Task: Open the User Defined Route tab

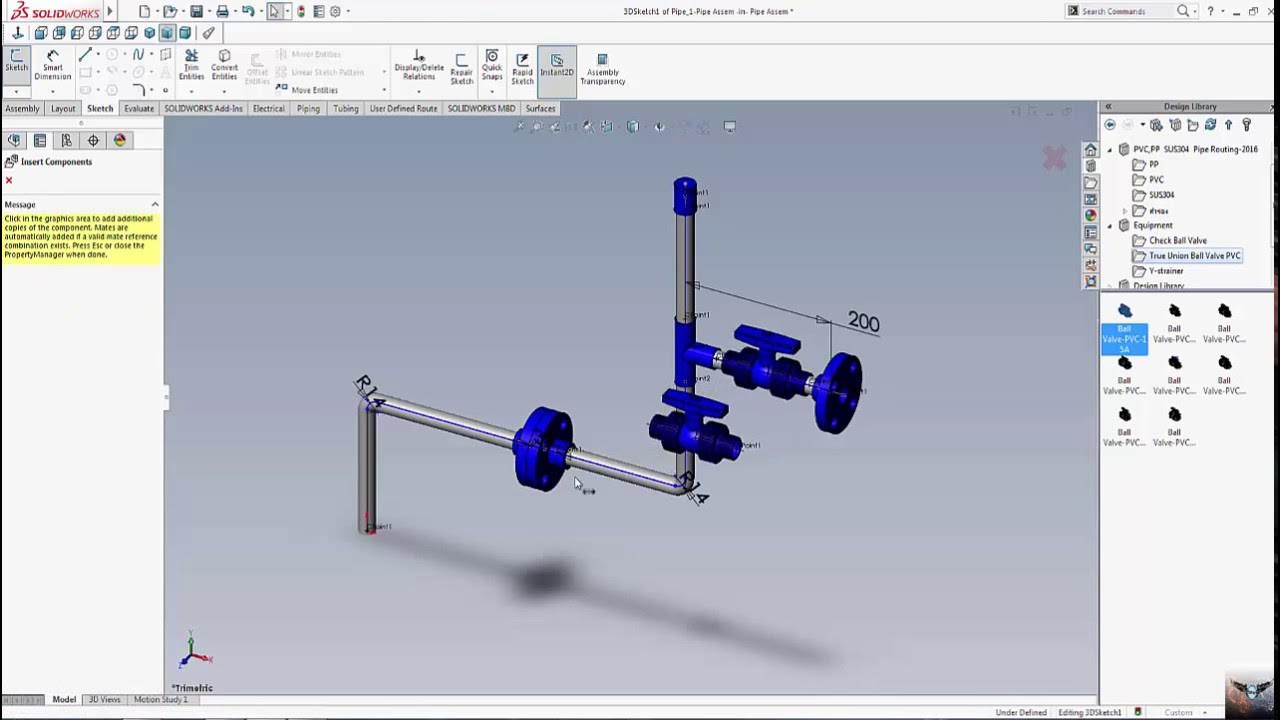Action: pyautogui.click(x=403, y=108)
